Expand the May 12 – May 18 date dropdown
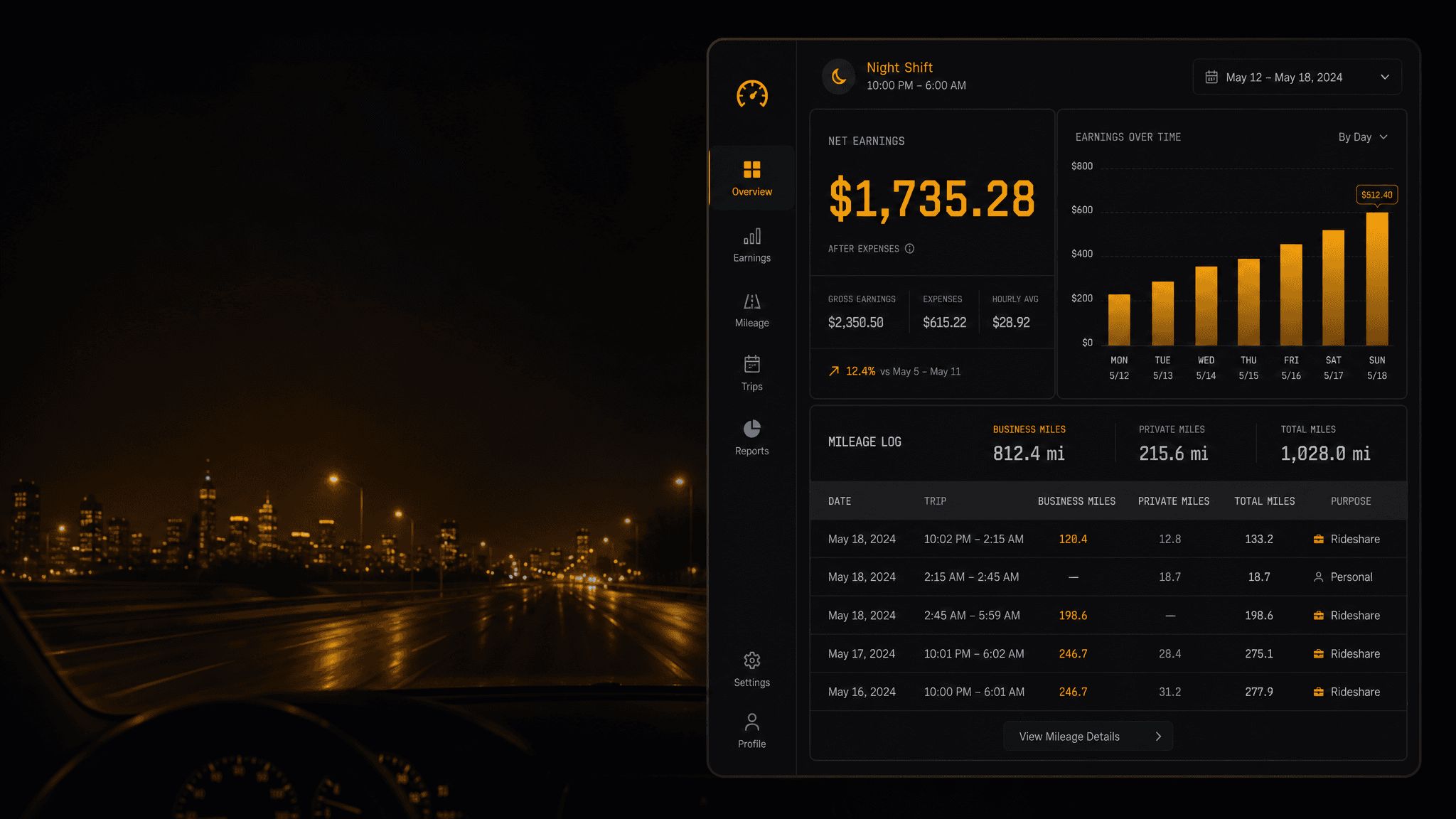1456x819 pixels. [x=1297, y=77]
